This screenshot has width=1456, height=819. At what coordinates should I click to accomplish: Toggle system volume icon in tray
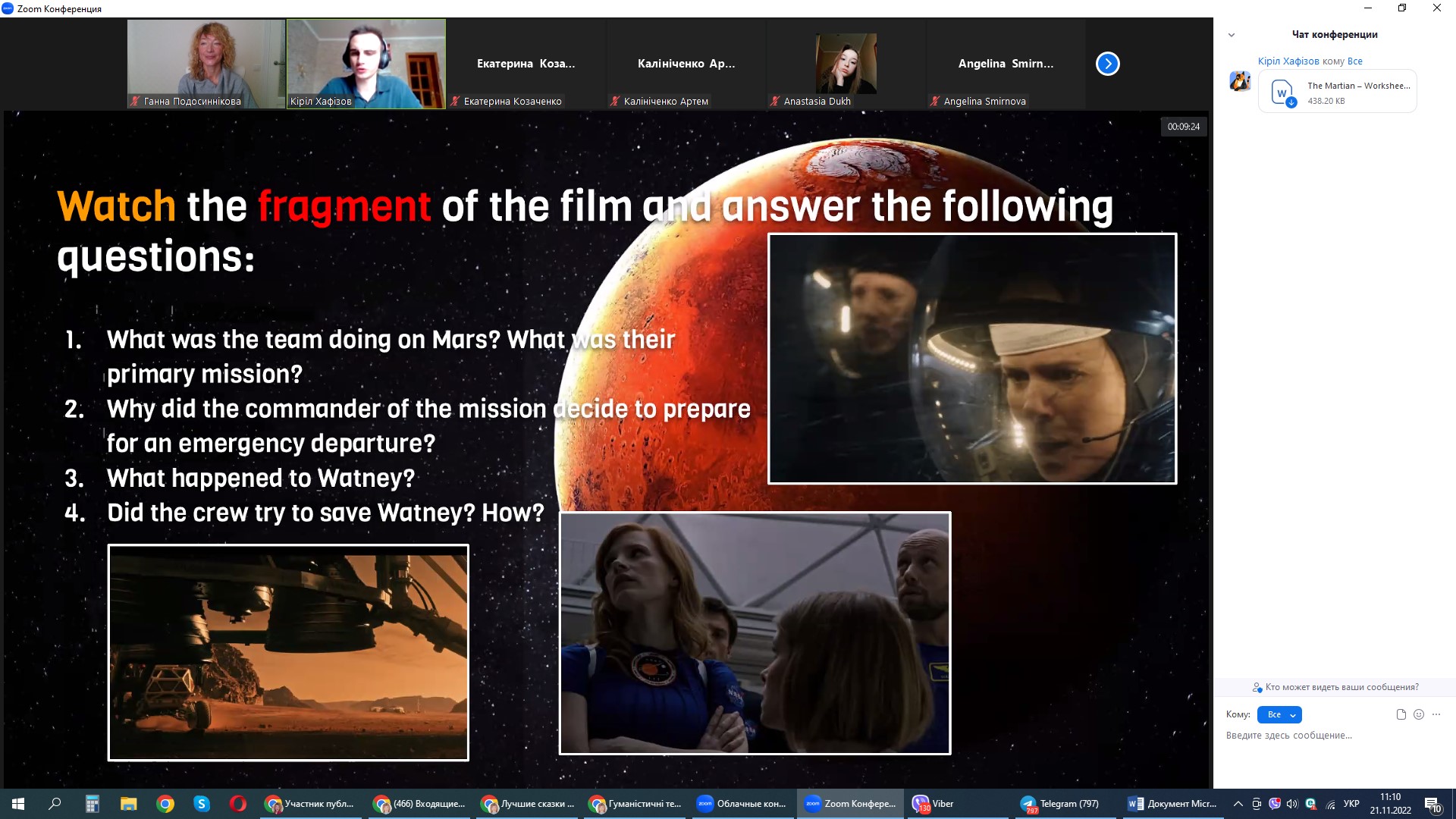click(1292, 804)
